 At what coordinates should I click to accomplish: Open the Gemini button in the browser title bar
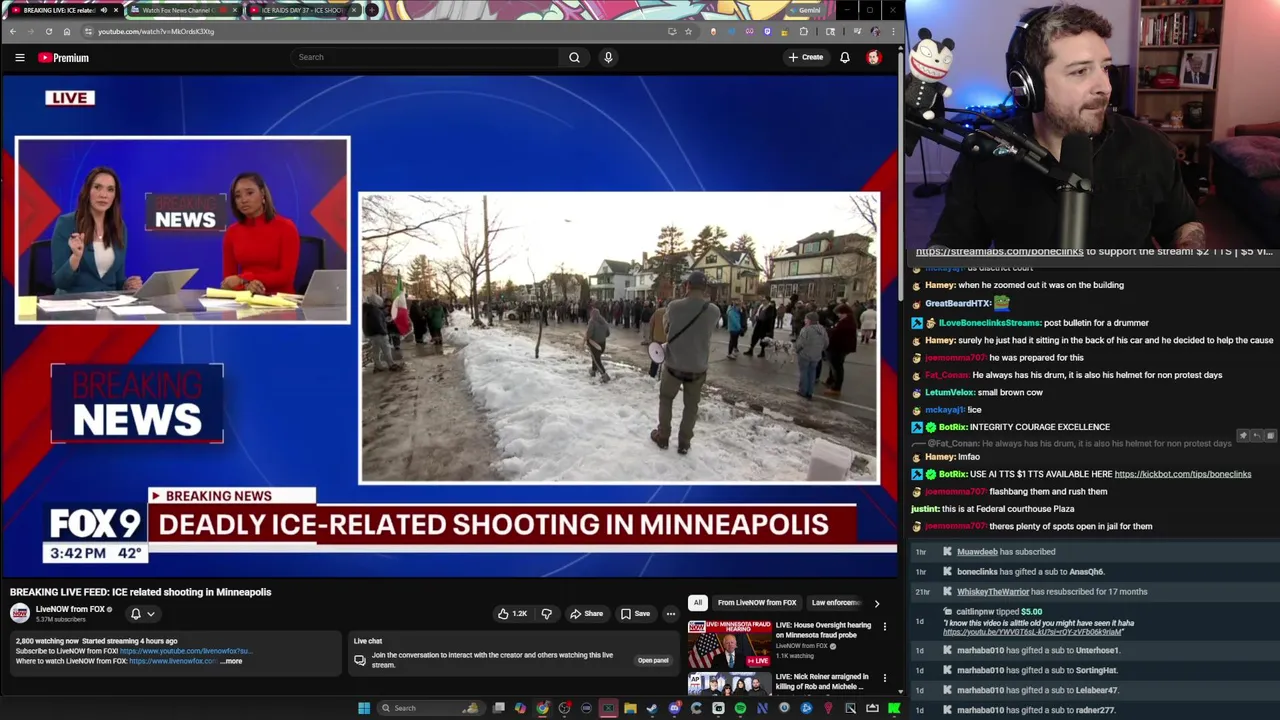804,10
